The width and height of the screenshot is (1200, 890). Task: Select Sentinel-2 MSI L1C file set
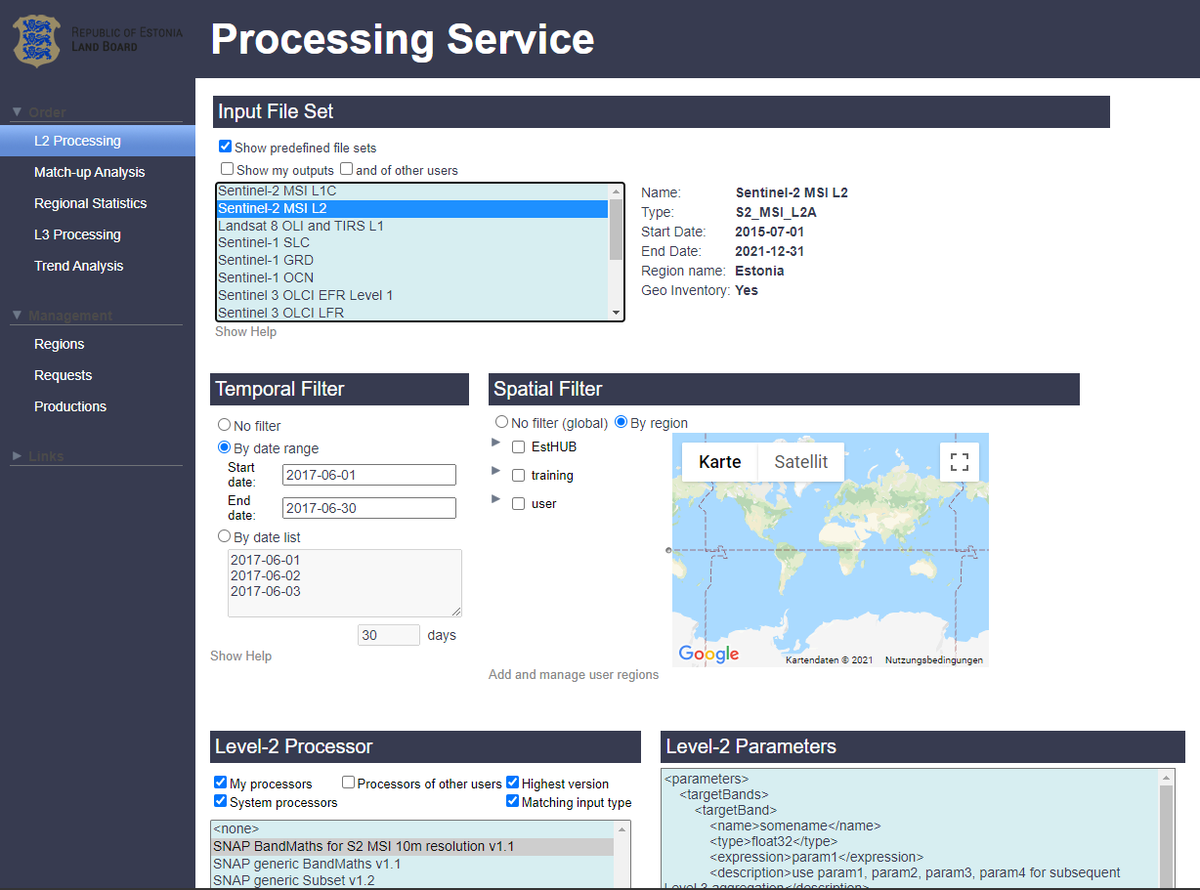click(x=413, y=191)
